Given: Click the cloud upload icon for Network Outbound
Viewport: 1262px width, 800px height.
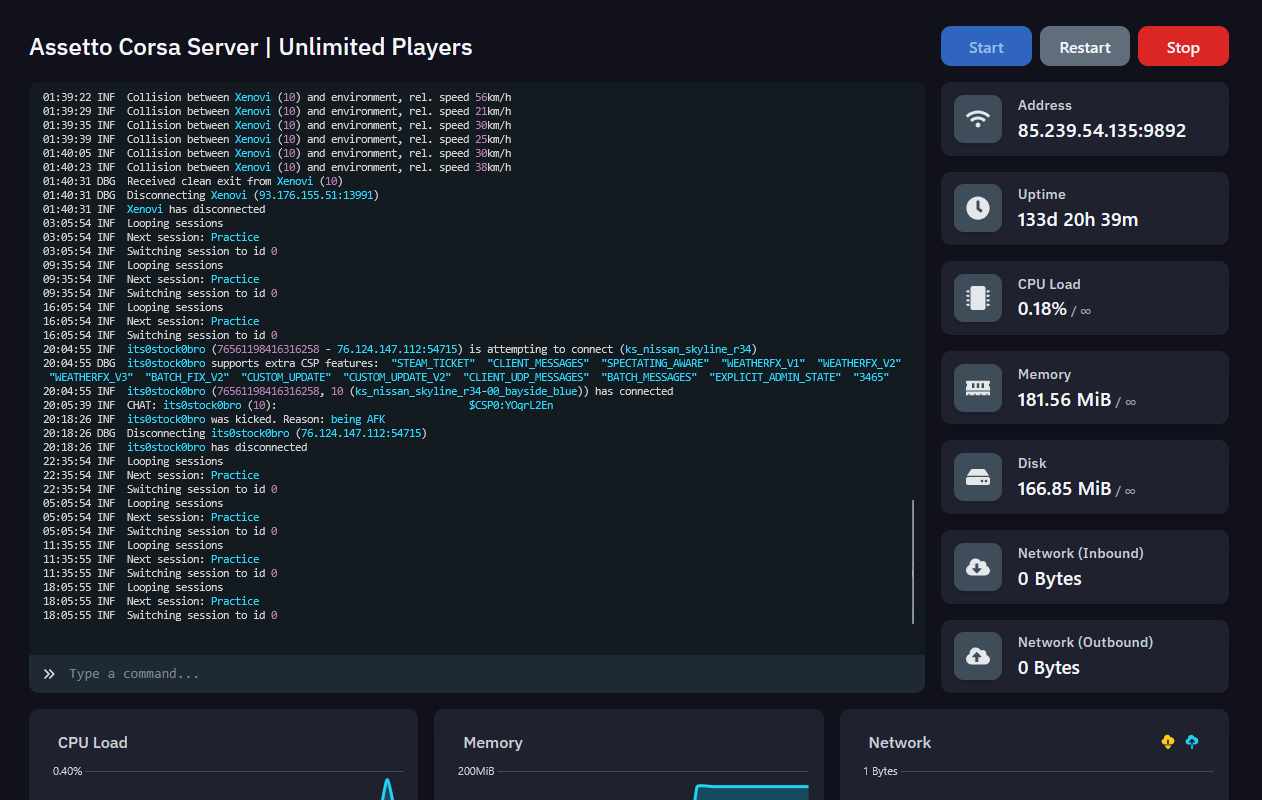Looking at the screenshot, I should tap(978, 656).
